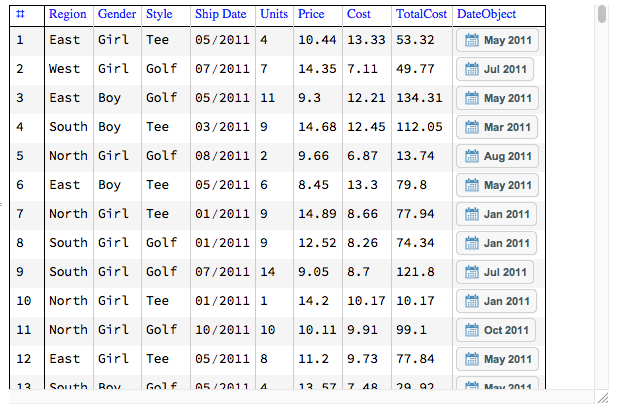The height and width of the screenshot is (411, 617).
Task: Open the Jan 2011 date object in row 10
Action: [496, 301]
